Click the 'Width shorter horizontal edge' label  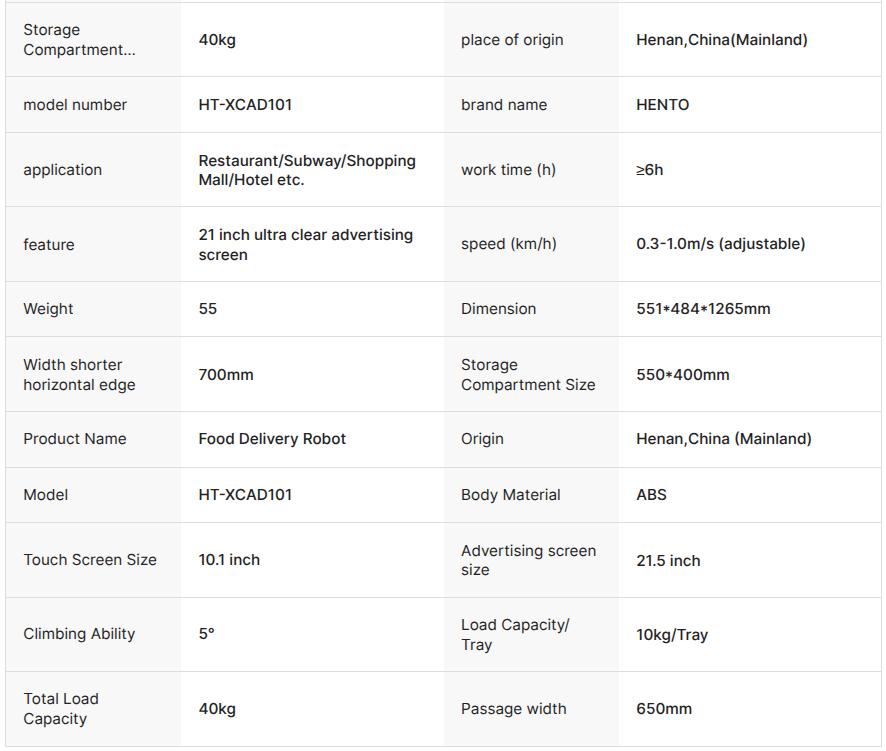(x=79, y=375)
